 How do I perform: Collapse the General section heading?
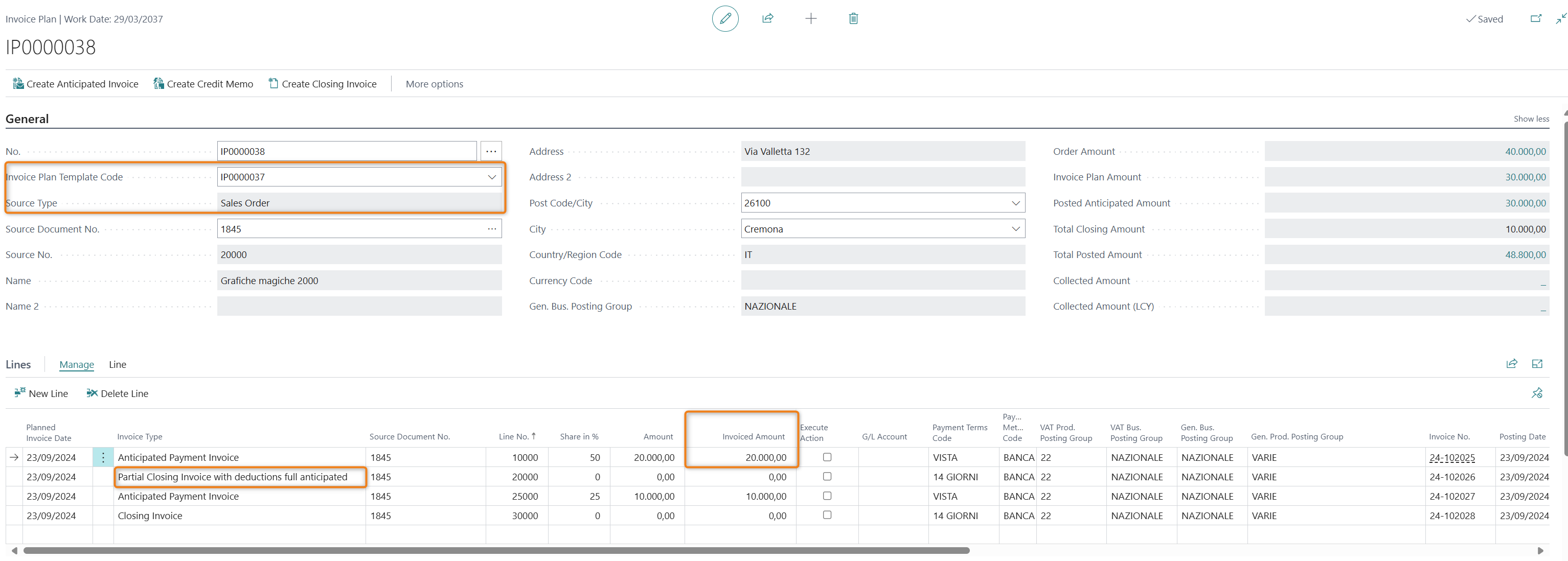coord(28,119)
